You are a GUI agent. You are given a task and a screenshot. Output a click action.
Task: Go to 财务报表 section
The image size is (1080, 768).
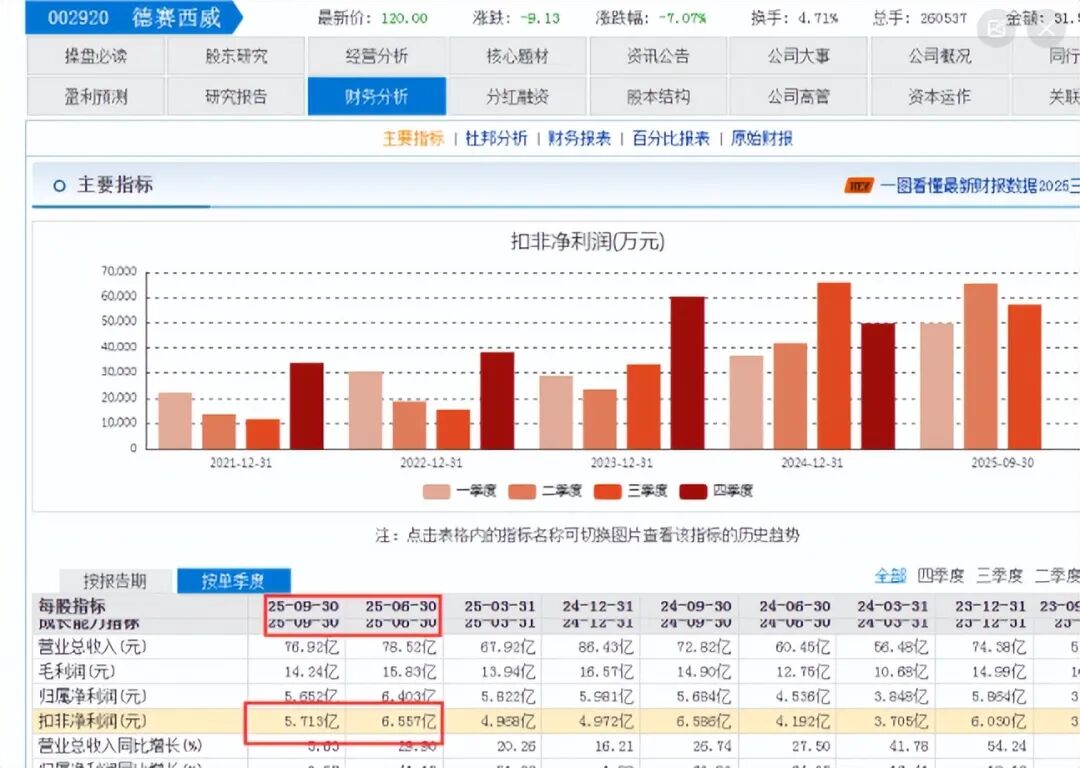[x=579, y=138]
